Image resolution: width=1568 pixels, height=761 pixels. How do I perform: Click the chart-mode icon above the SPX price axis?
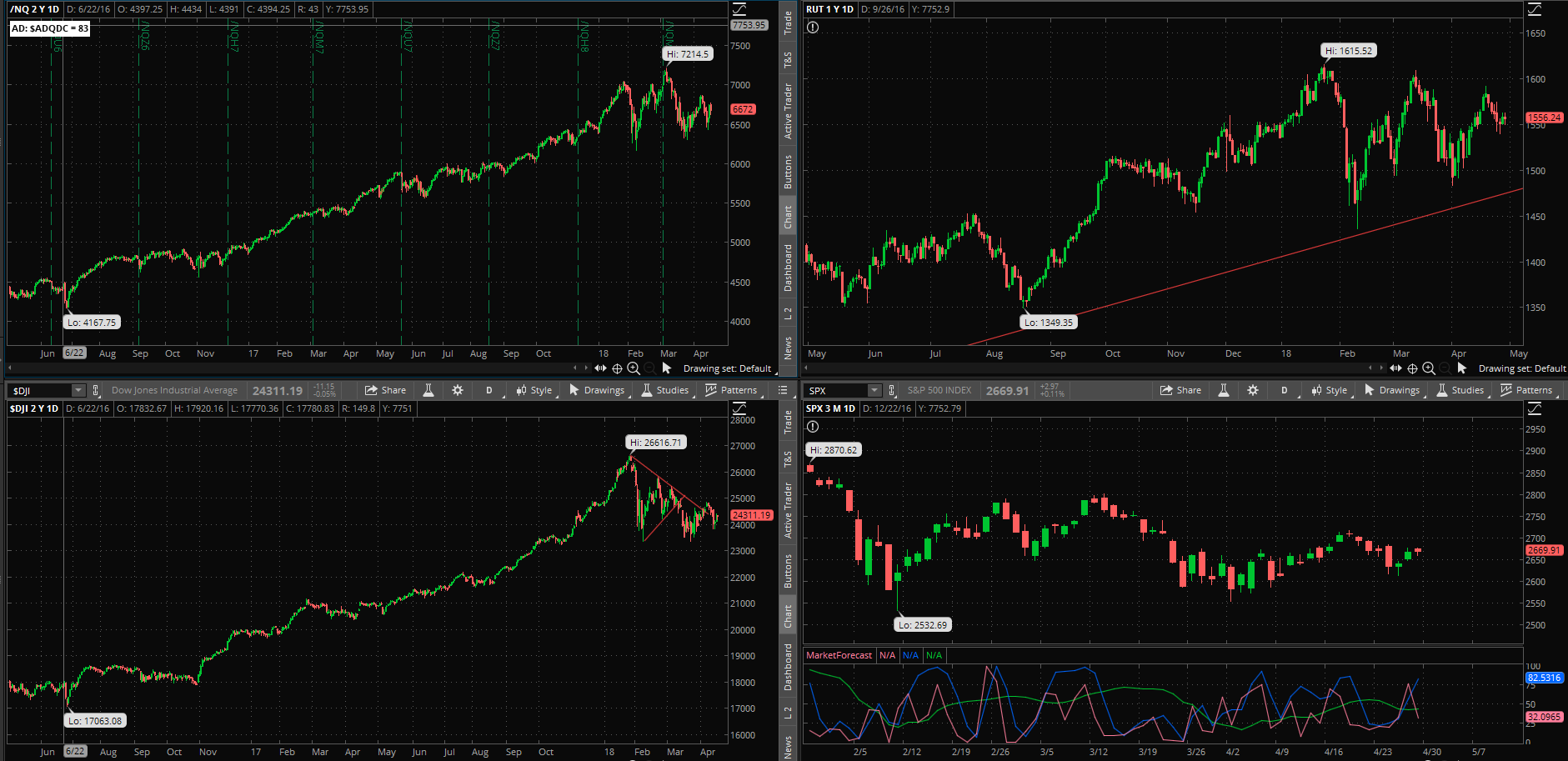[x=1535, y=408]
